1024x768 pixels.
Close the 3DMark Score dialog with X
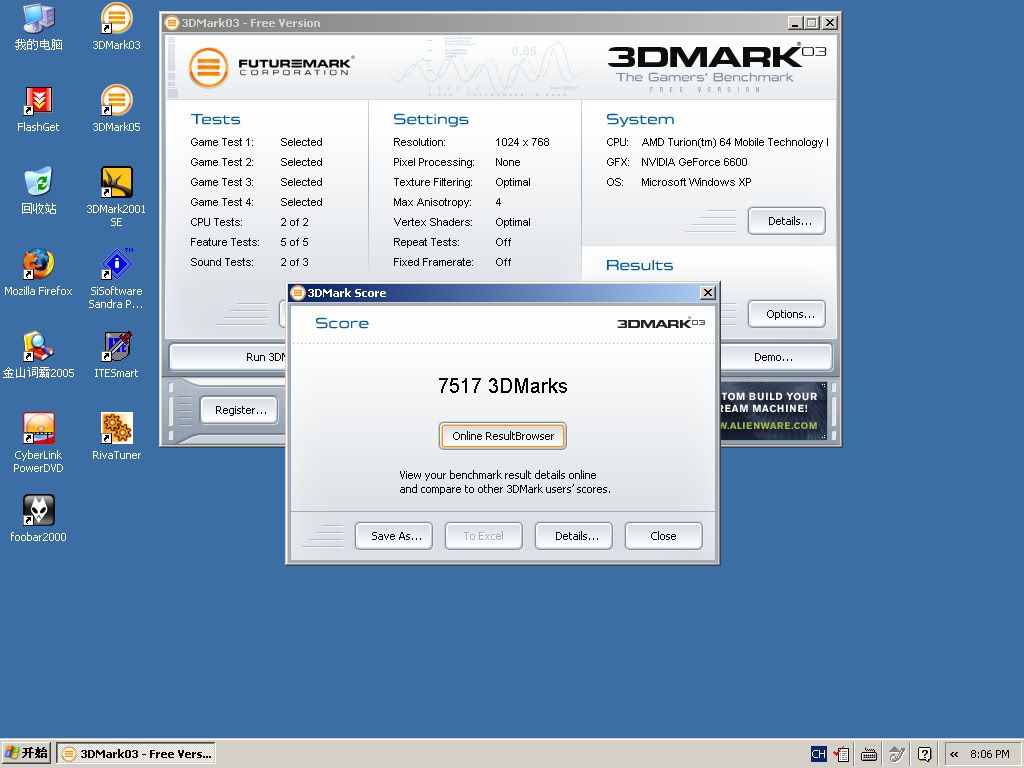coord(707,293)
